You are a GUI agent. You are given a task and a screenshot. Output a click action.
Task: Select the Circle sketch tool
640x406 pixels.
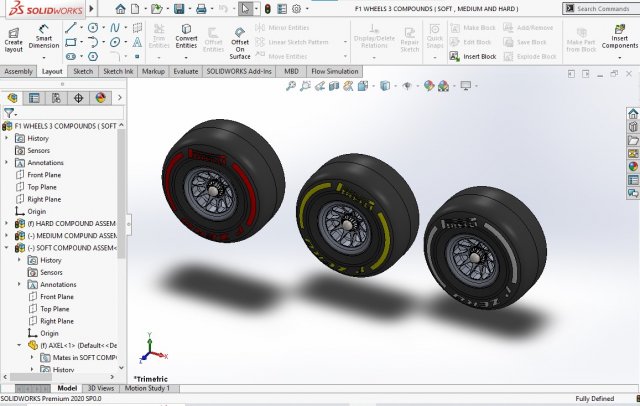pos(93,28)
